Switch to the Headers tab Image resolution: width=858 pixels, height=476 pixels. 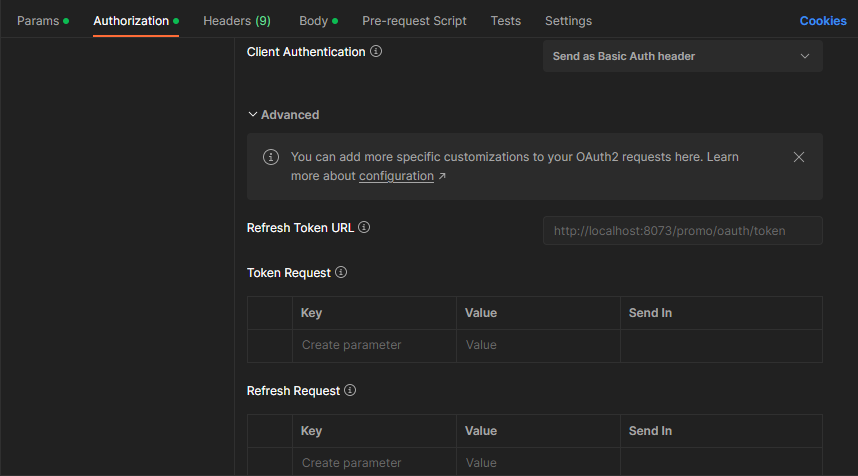[x=236, y=20]
